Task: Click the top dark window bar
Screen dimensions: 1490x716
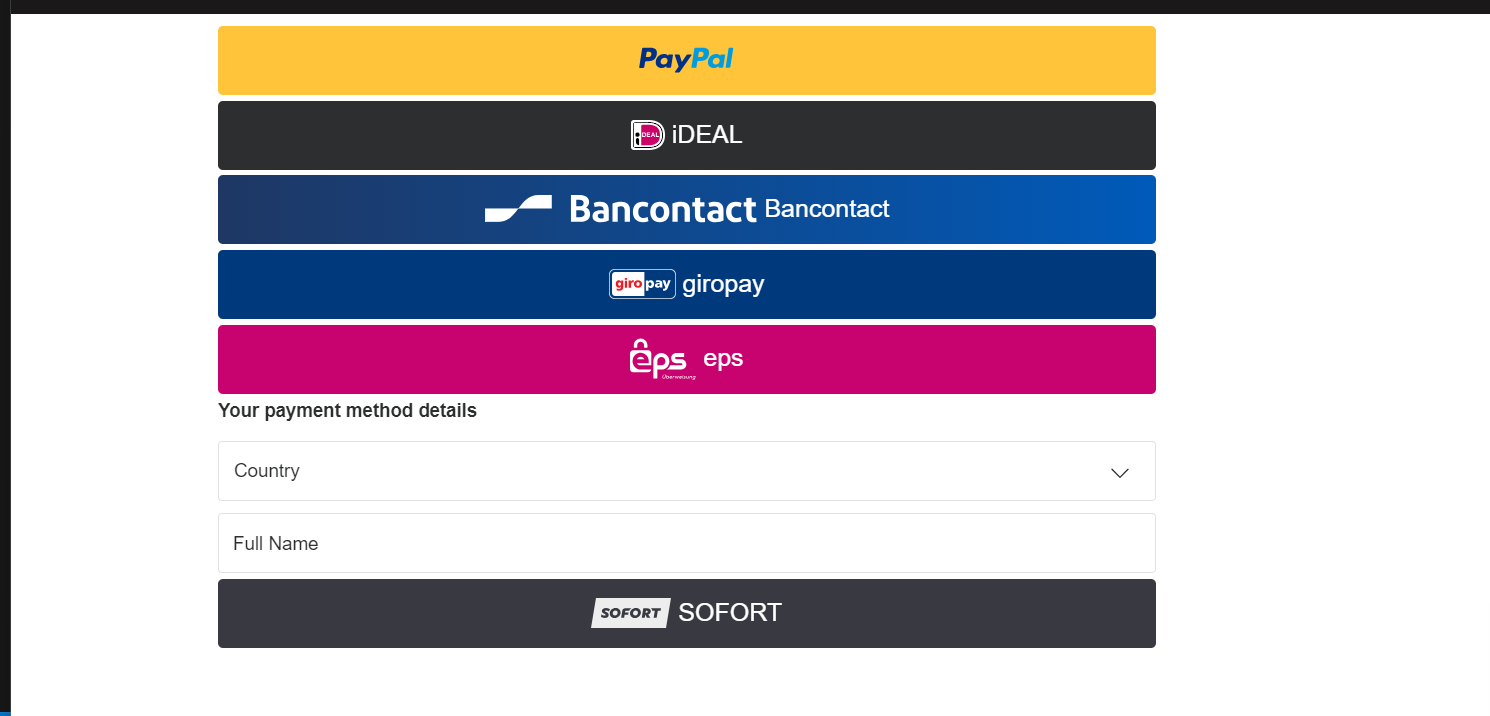Action: (x=745, y=6)
